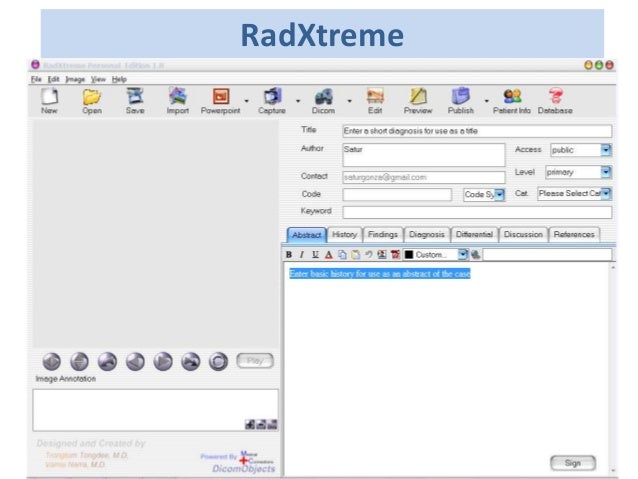Switch to the Differential tab
Viewport: 638px width, 479px height.
[474, 235]
